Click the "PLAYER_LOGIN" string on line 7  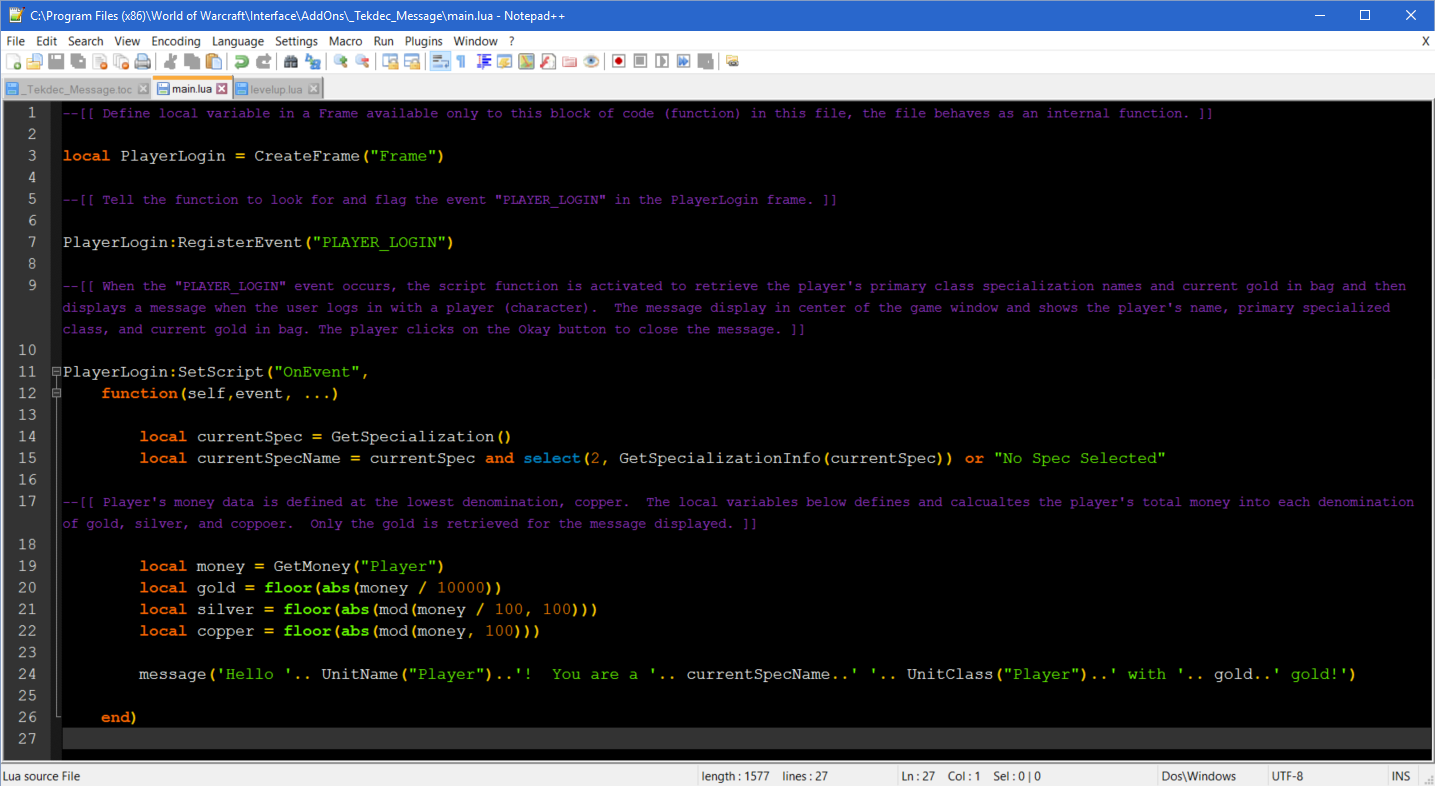click(x=380, y=243)
